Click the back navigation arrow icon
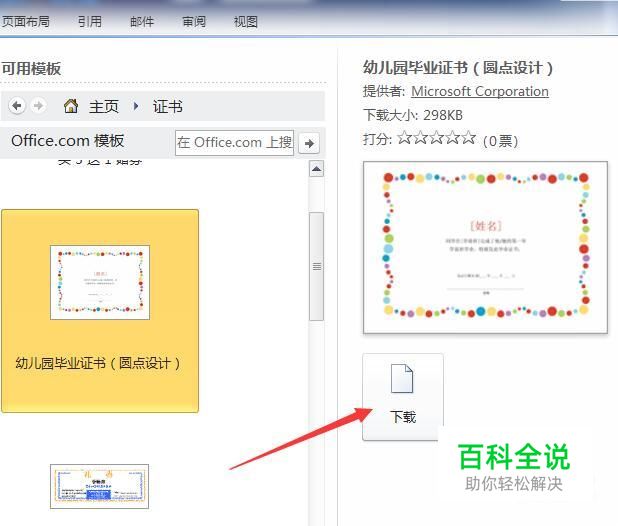Screen dimensions: 618x526 click(x=17, y=106)
